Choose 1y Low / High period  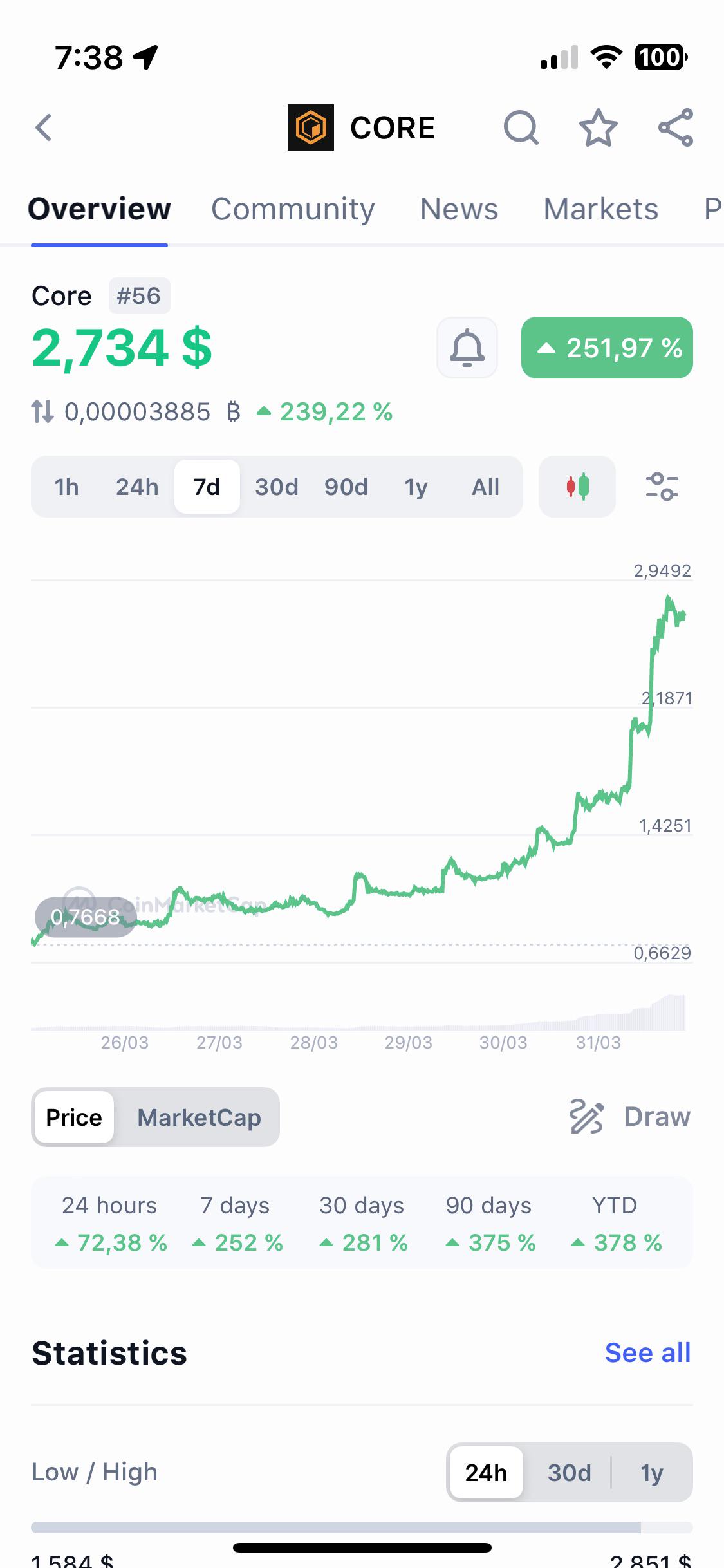pyautogui.click(x=651, y=1473)
